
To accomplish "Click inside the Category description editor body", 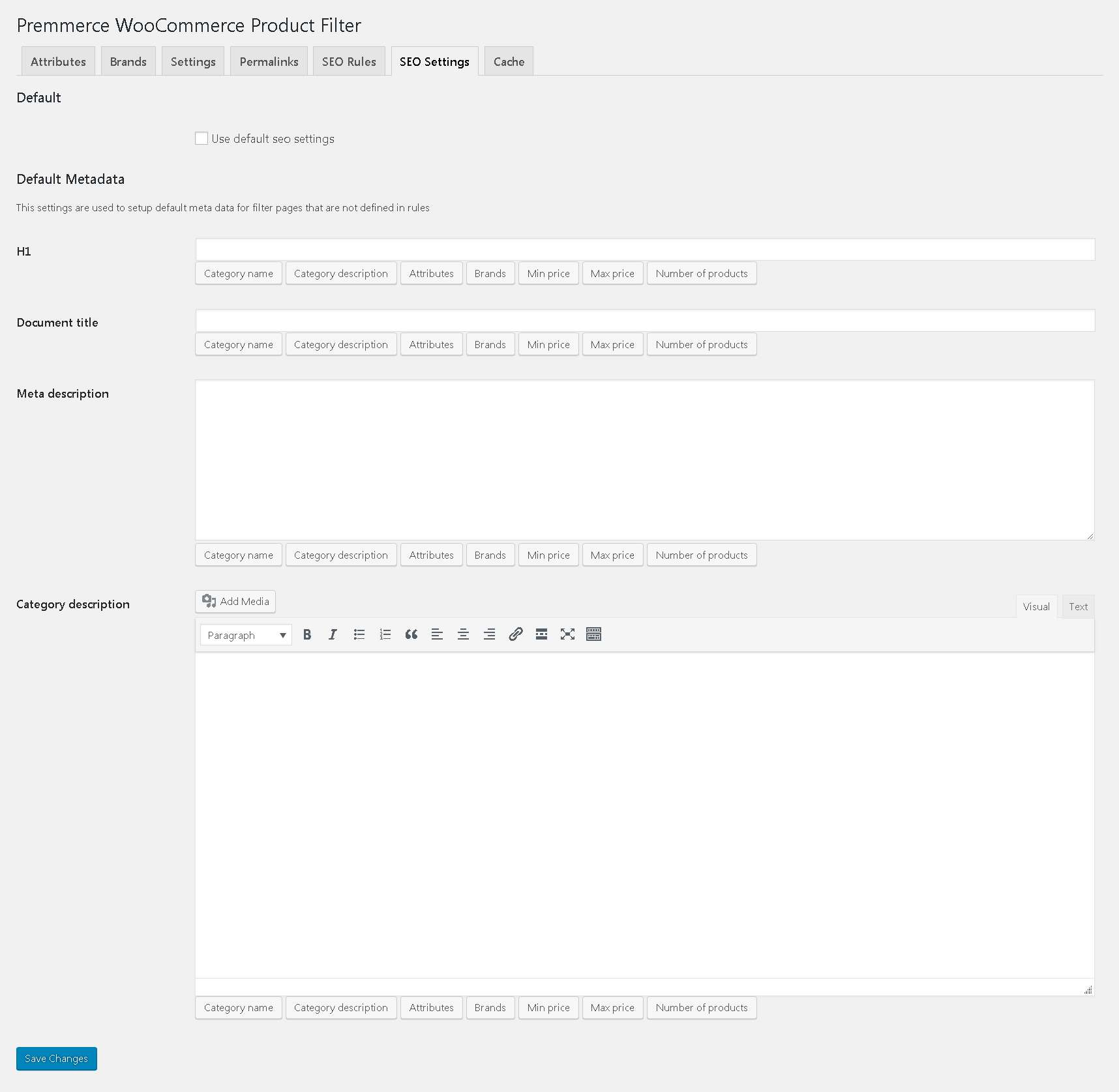I will [645, 815].
